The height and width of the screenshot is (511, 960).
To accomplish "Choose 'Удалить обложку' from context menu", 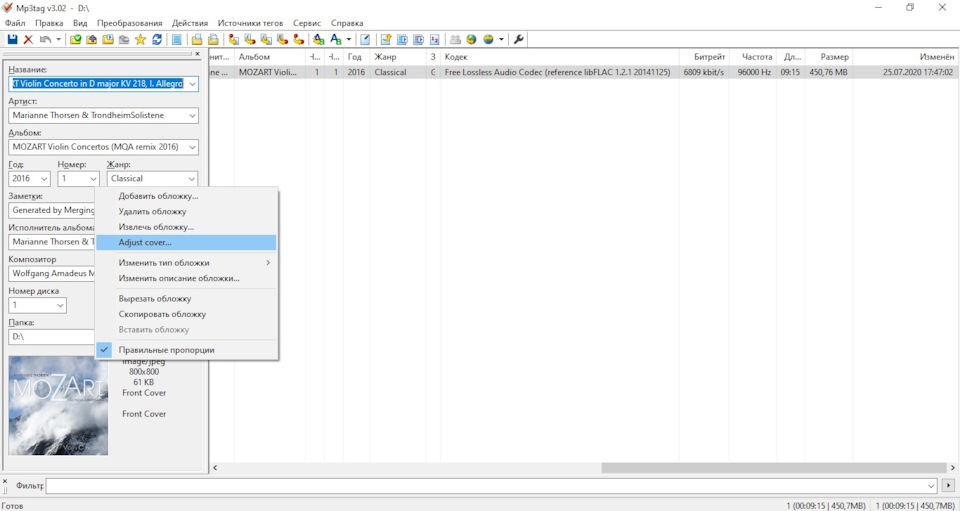I will point(187,212).
